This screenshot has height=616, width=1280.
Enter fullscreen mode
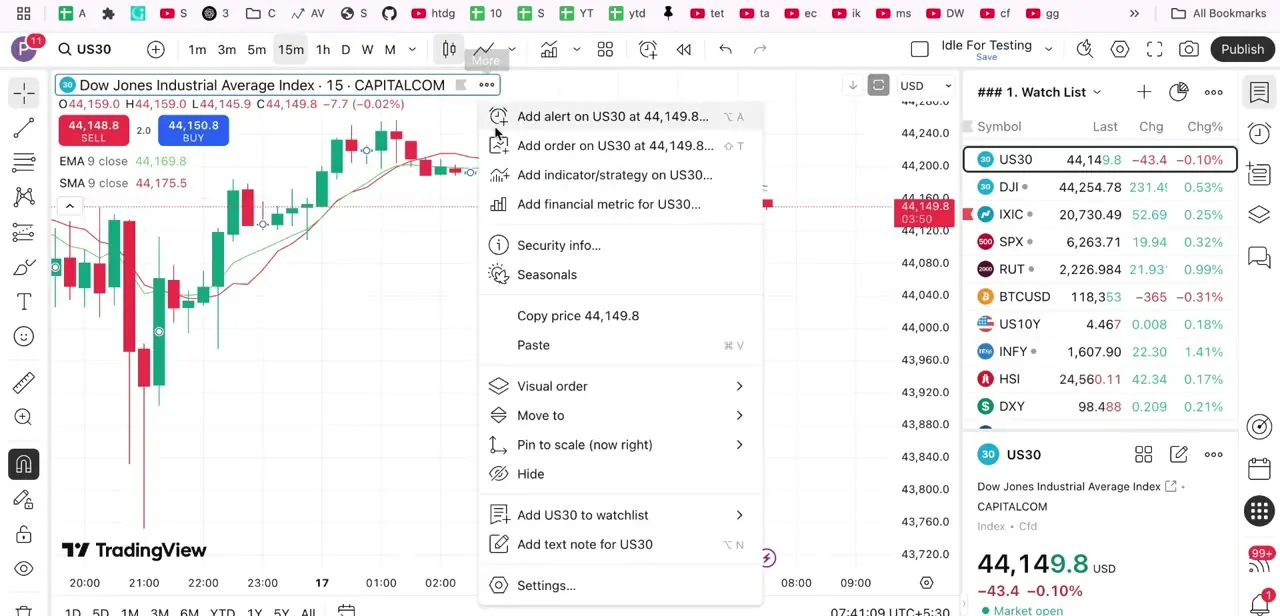1155,49
